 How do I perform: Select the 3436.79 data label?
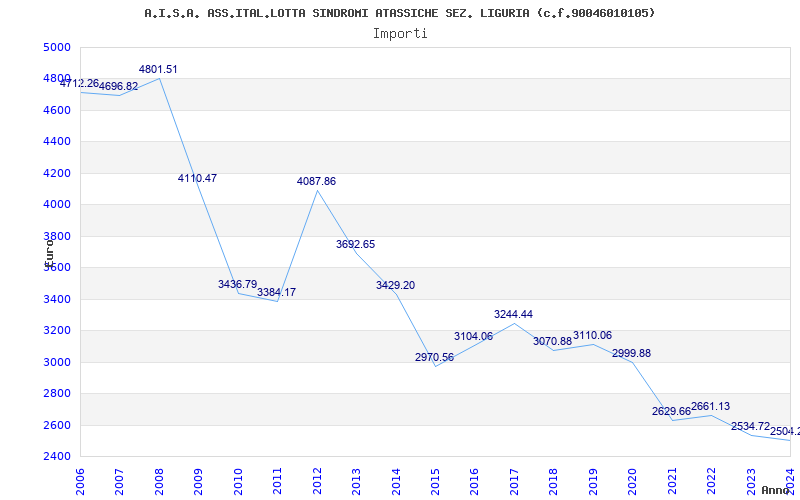point(237,284)
